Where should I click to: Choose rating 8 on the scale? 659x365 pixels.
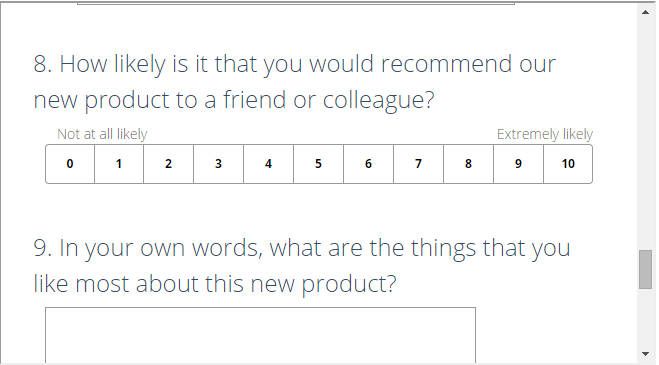[469, 164]
